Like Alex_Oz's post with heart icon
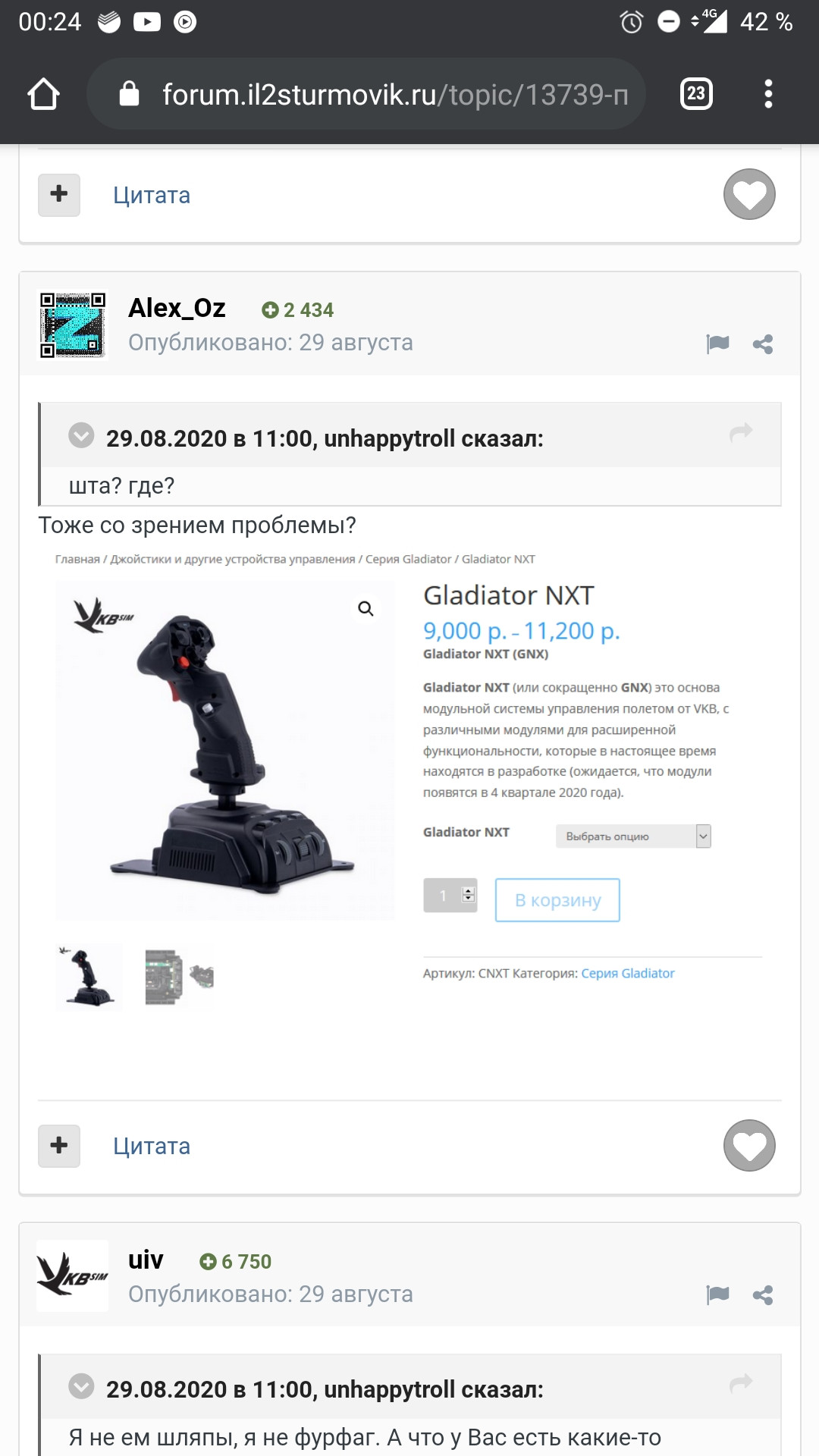 749,1145
